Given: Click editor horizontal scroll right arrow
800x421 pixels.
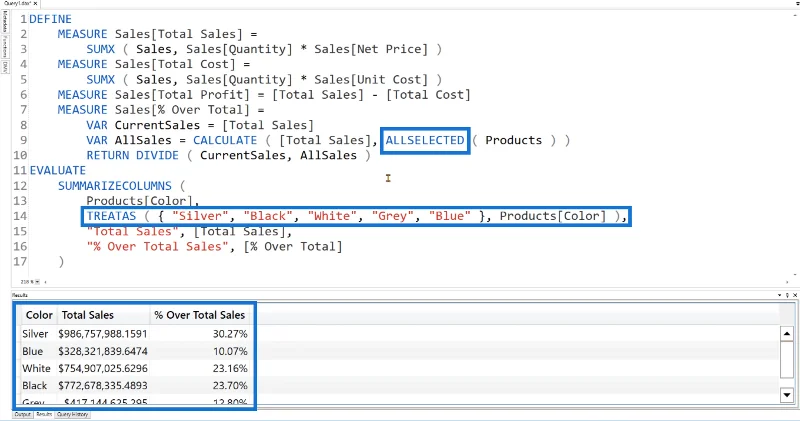Looking at the screenshot, I should point(787,282).
